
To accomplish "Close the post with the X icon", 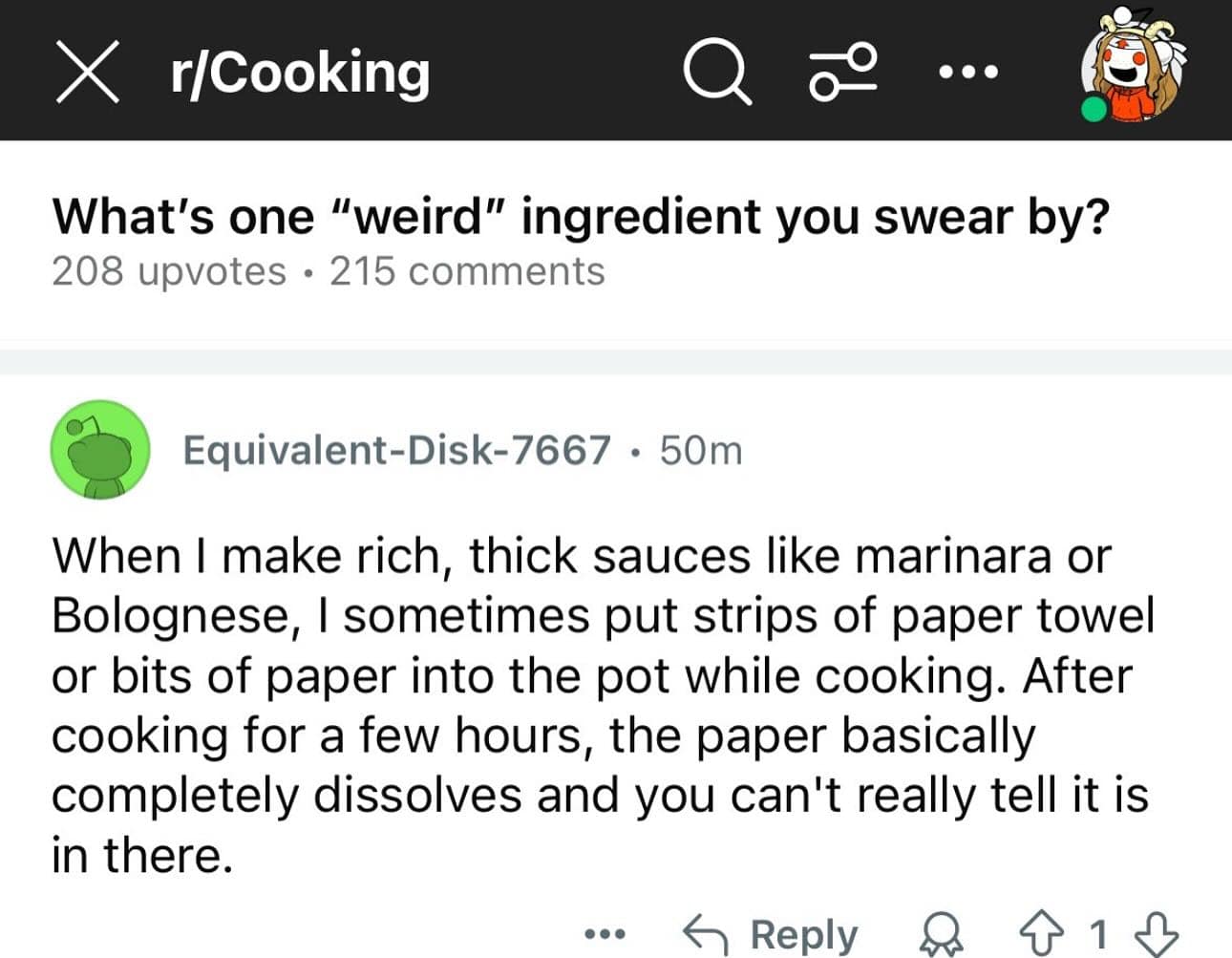I will [x=87, y=71].
